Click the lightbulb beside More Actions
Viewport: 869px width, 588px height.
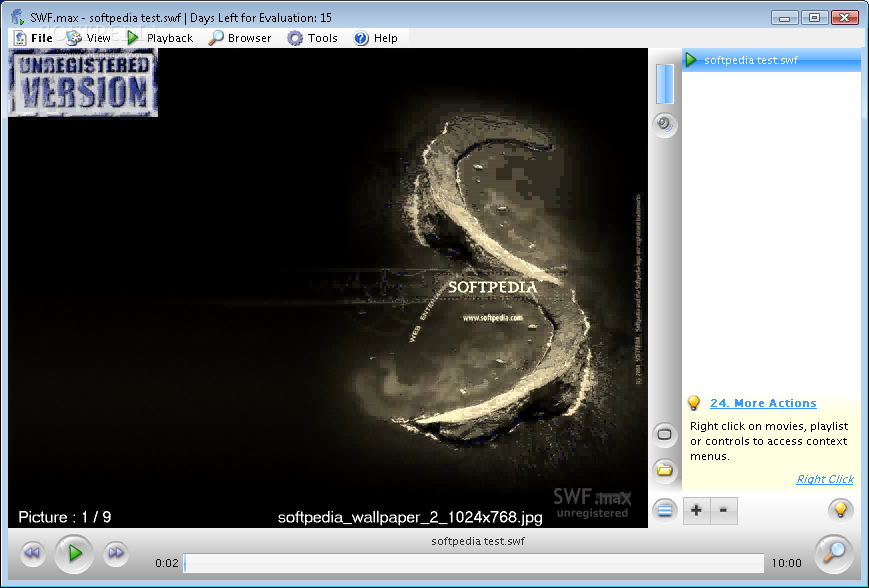pyautogui.click(x=693, y=403)
